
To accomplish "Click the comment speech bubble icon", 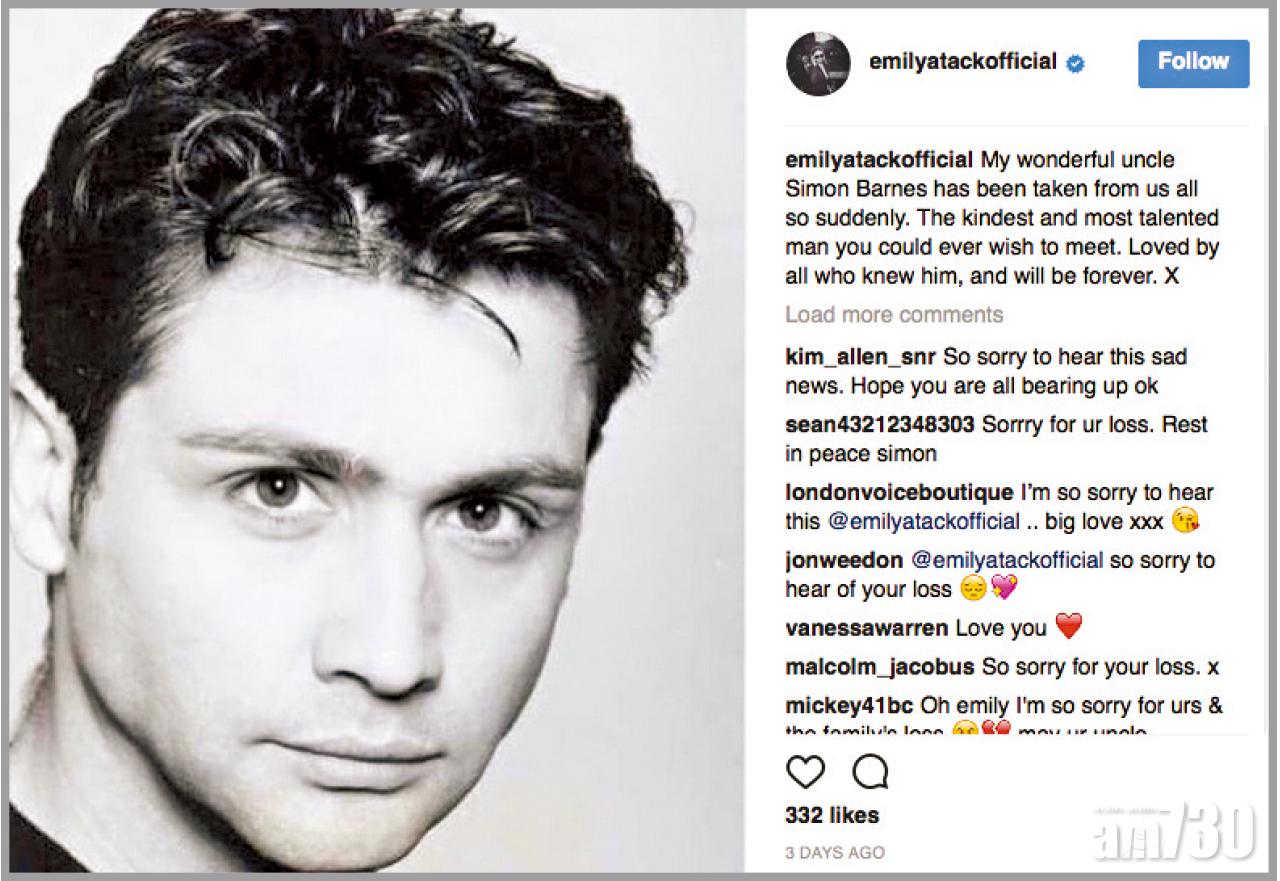I will [869, 772].
